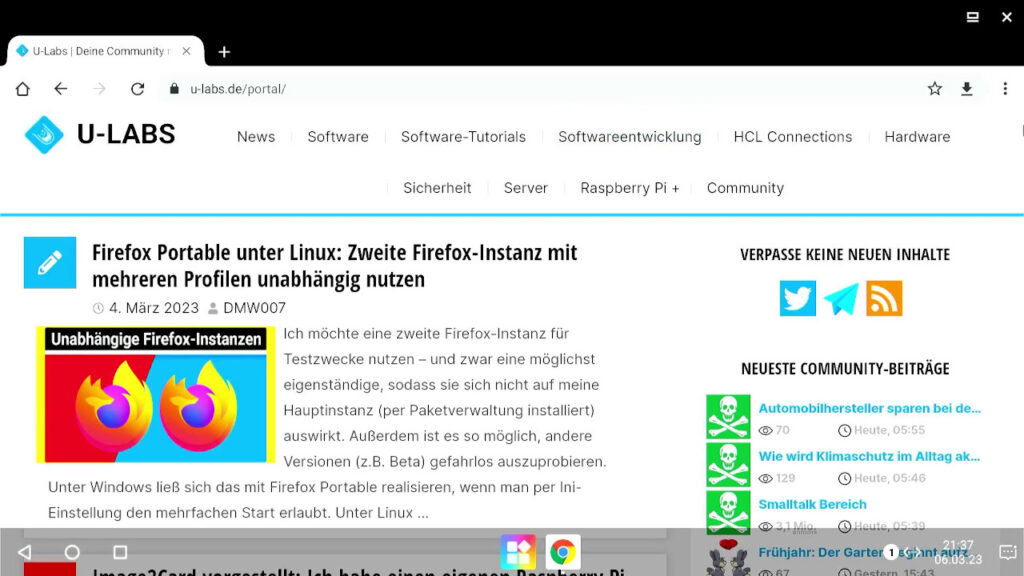Click the clock display in the taskbar
The height and width of the screenshot is (576, 1024).
coord(958,552)
